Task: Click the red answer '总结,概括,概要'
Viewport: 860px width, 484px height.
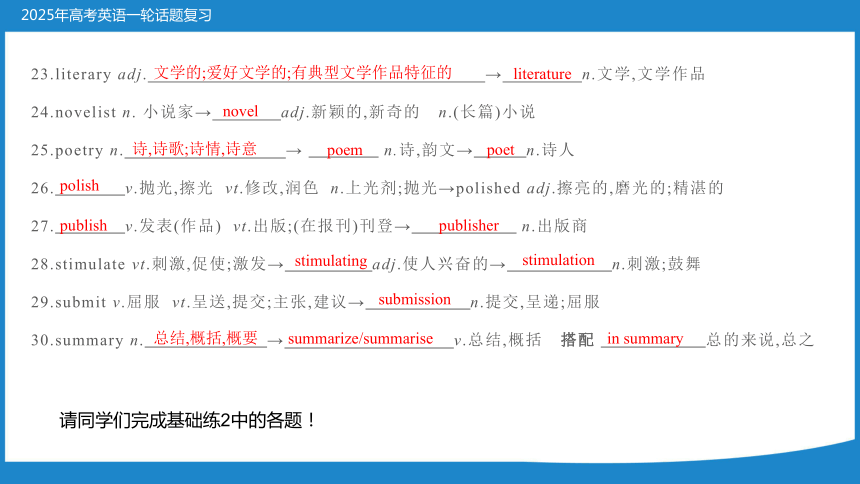Action: (206, 338)
